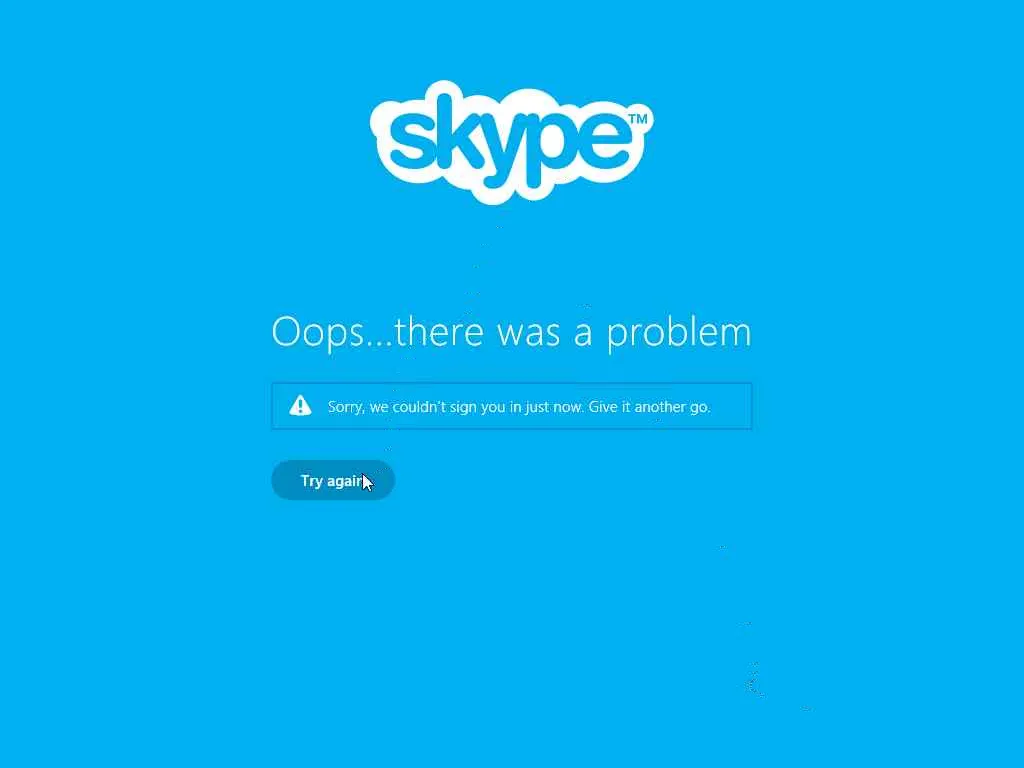This screenshot has height=768, width=1024.
Task: Click the word "Sorry" in error message
Action: coord(345,408)
